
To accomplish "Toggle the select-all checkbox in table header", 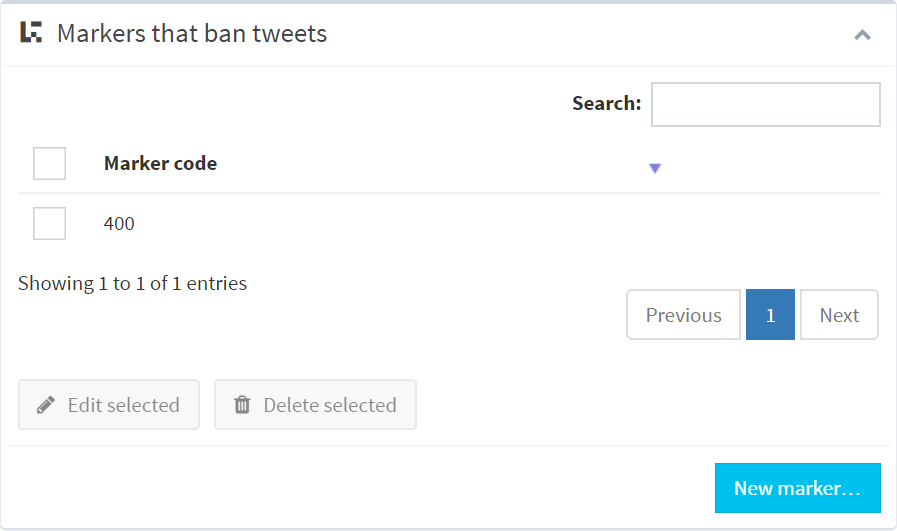I will 49,163.
